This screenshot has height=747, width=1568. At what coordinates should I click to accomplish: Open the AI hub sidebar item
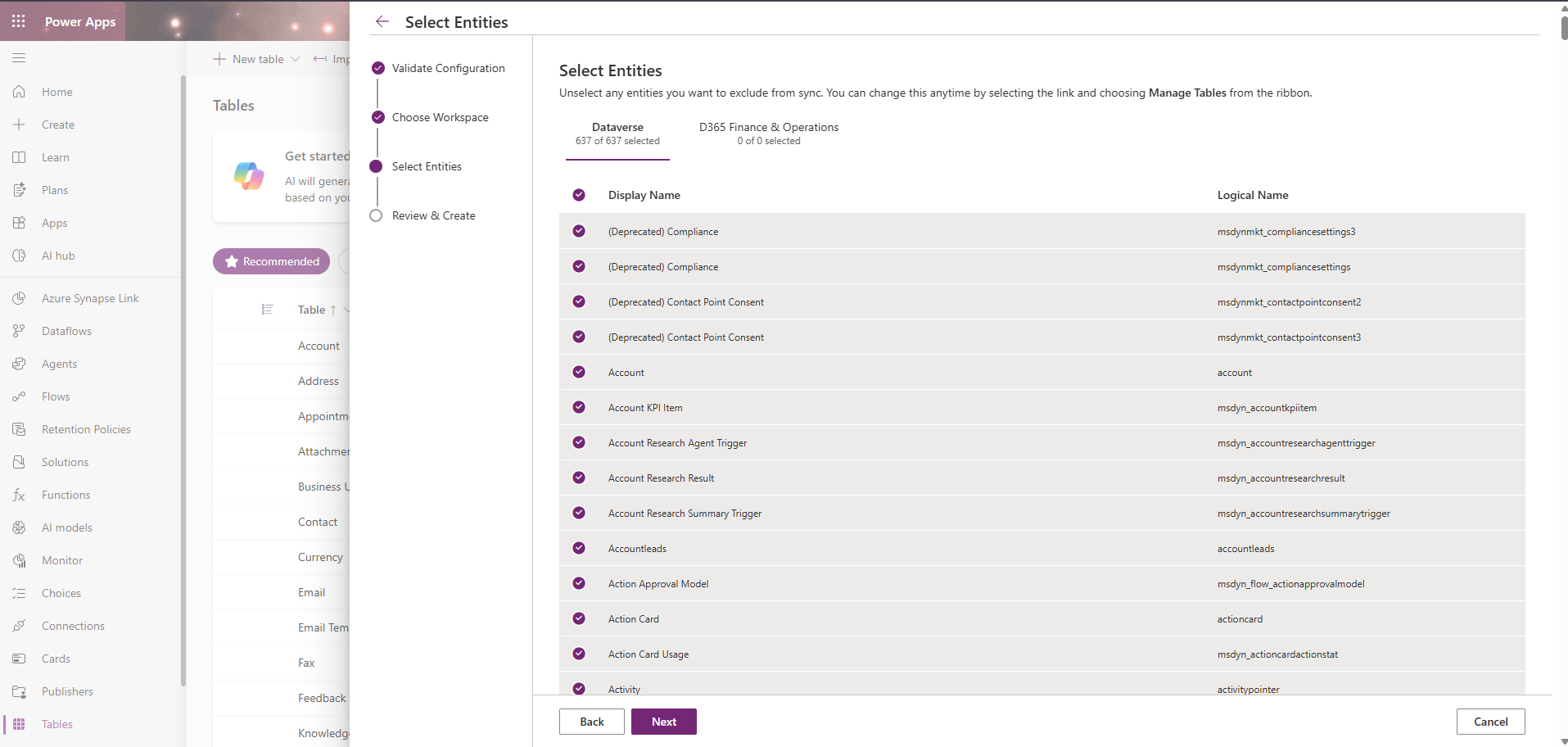click(58, 256)
